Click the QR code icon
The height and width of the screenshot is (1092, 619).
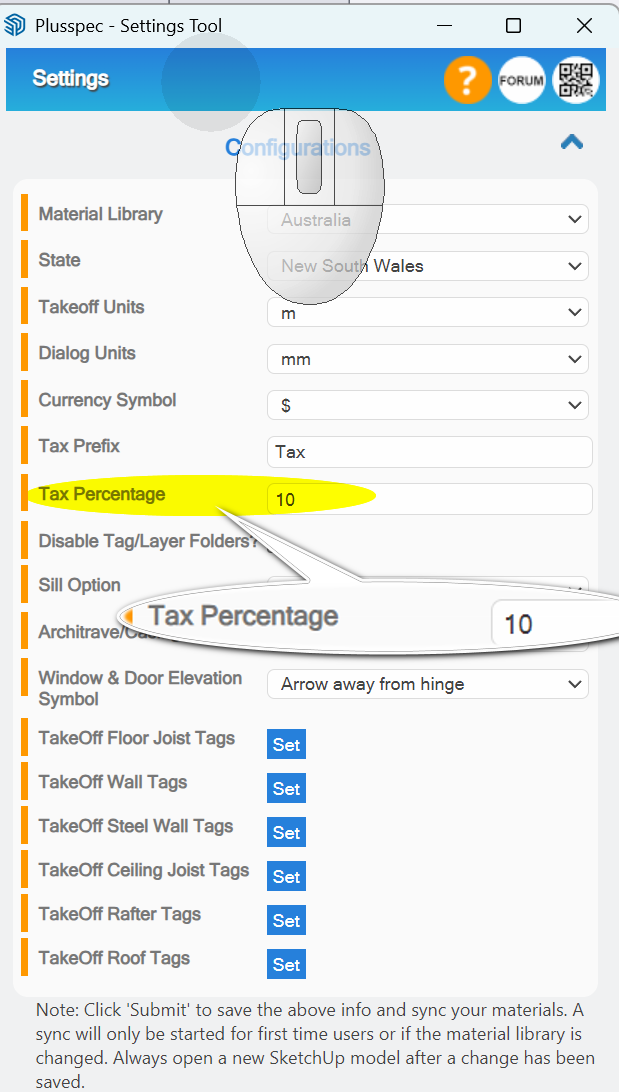(x=576, y=80)
